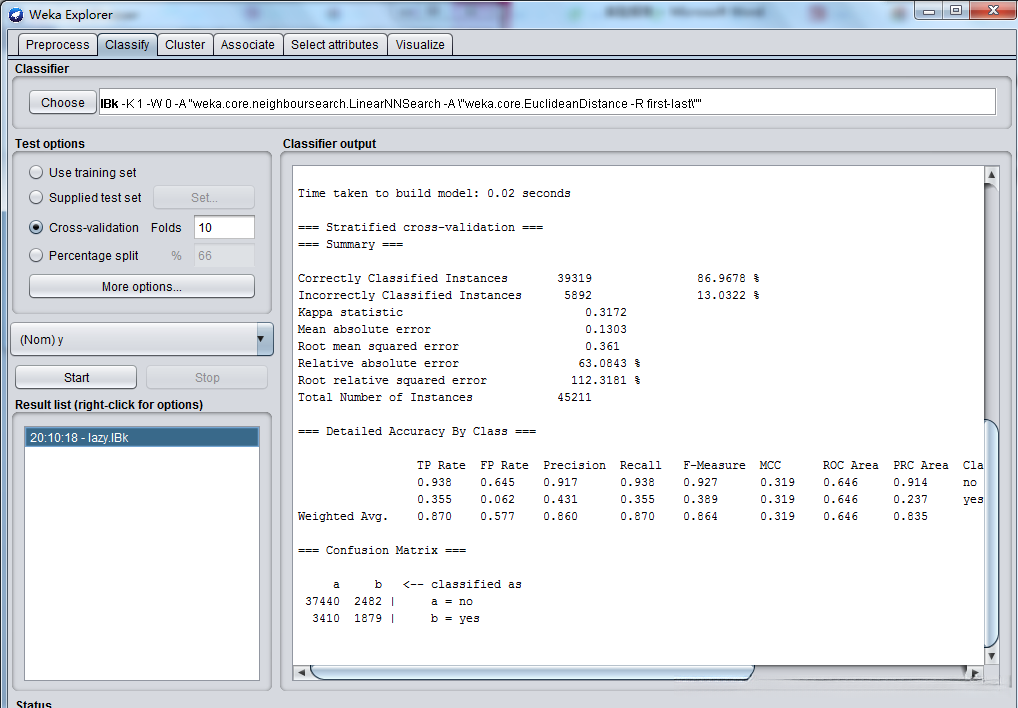This screenshot has width=1018, height=708.
Task: Select the Supplied test set option
Action: [36, 197]
